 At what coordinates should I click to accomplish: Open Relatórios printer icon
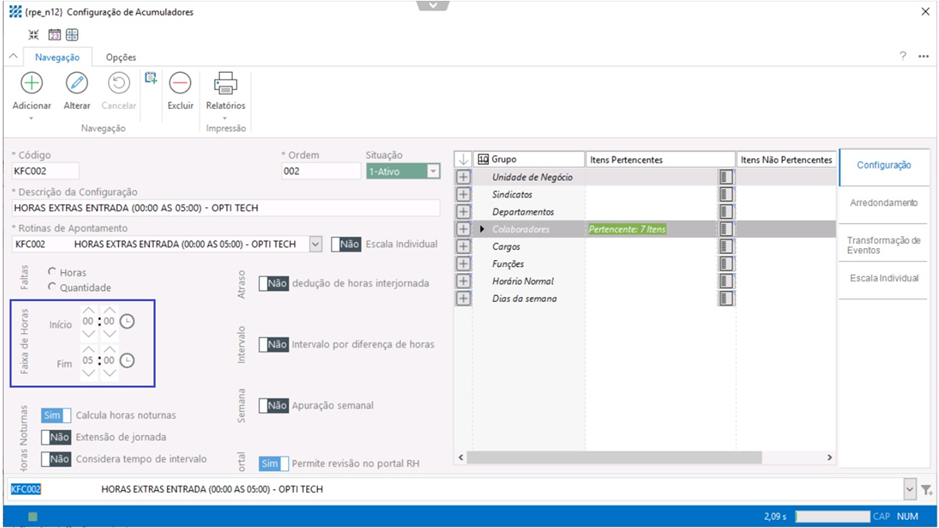pyautogui.click(x=225, y=83)
